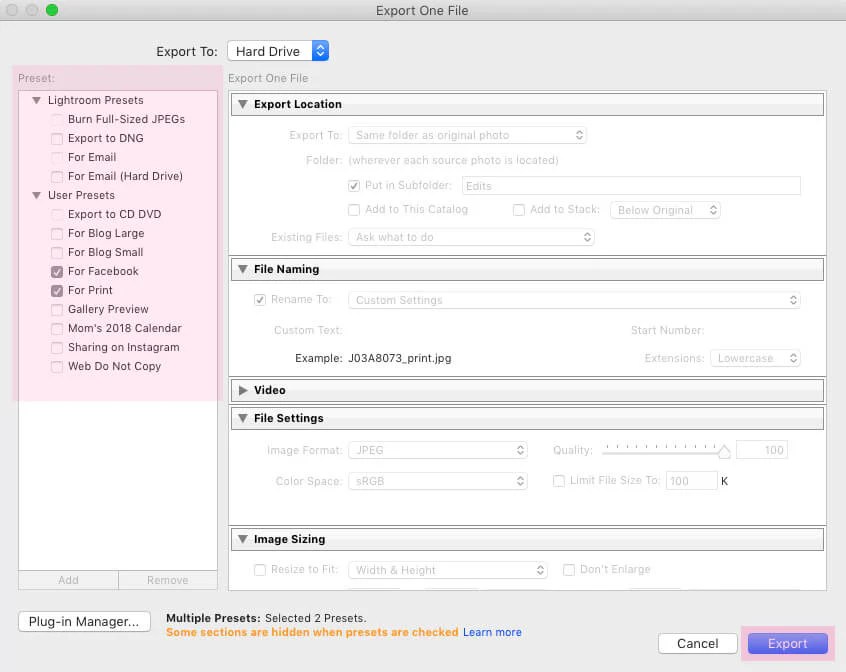The height and width of the screenshot is (672, 846).
Task: Check the For Blog Small preset
Action: pyautogui.click(x=57, y=252)
